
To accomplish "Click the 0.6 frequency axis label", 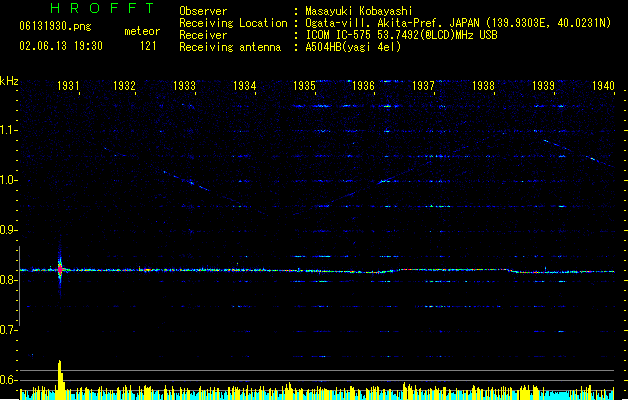I will 9,380.
